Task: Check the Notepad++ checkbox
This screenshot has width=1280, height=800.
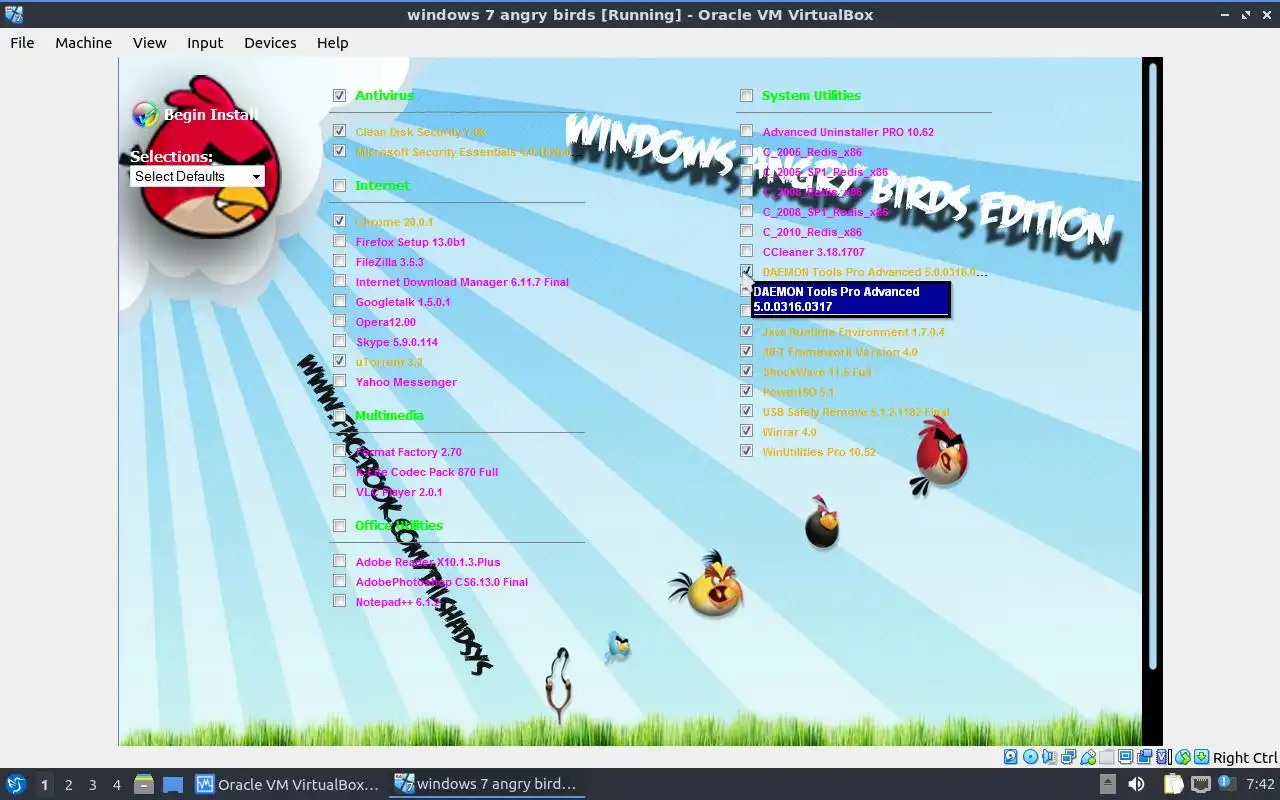Action: point(340,601)
